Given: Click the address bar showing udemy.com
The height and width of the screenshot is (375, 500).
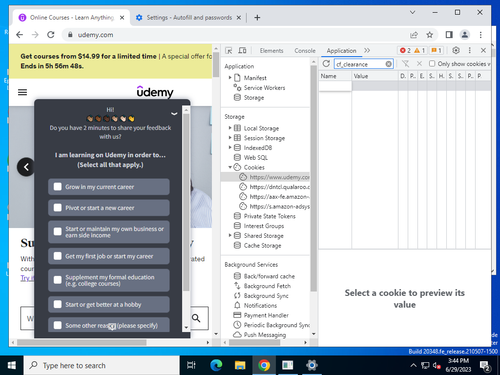Looking at the screenshot, I should coord(233,35).
